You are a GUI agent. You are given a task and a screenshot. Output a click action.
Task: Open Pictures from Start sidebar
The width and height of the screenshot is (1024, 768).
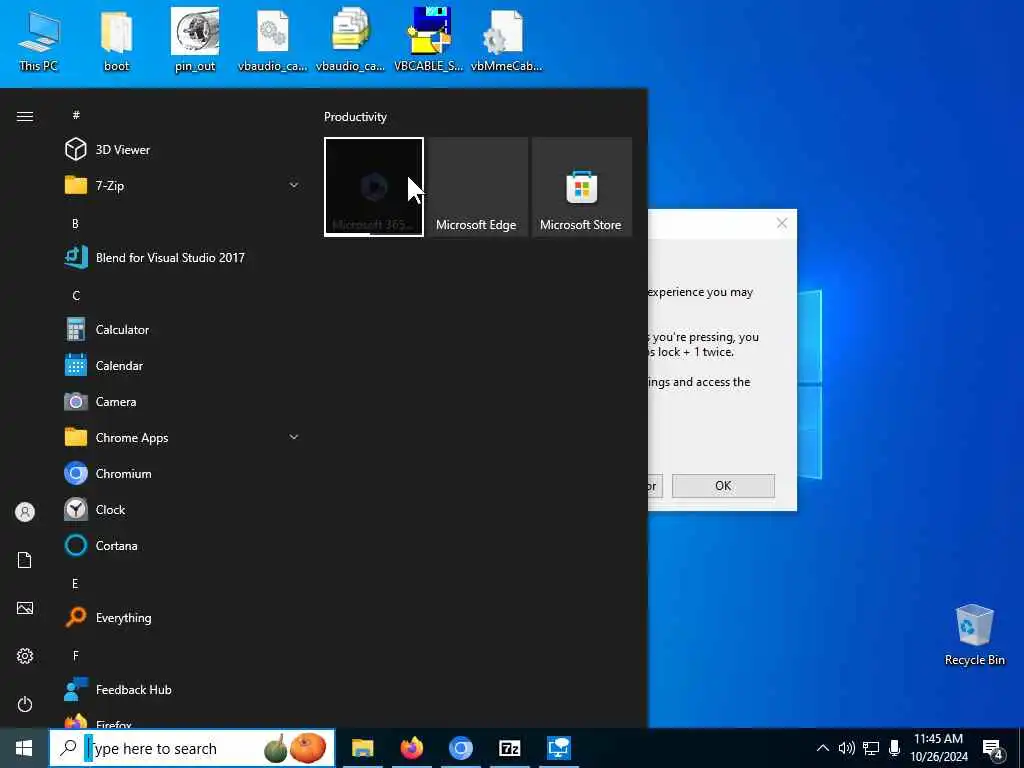click(25, 608)
